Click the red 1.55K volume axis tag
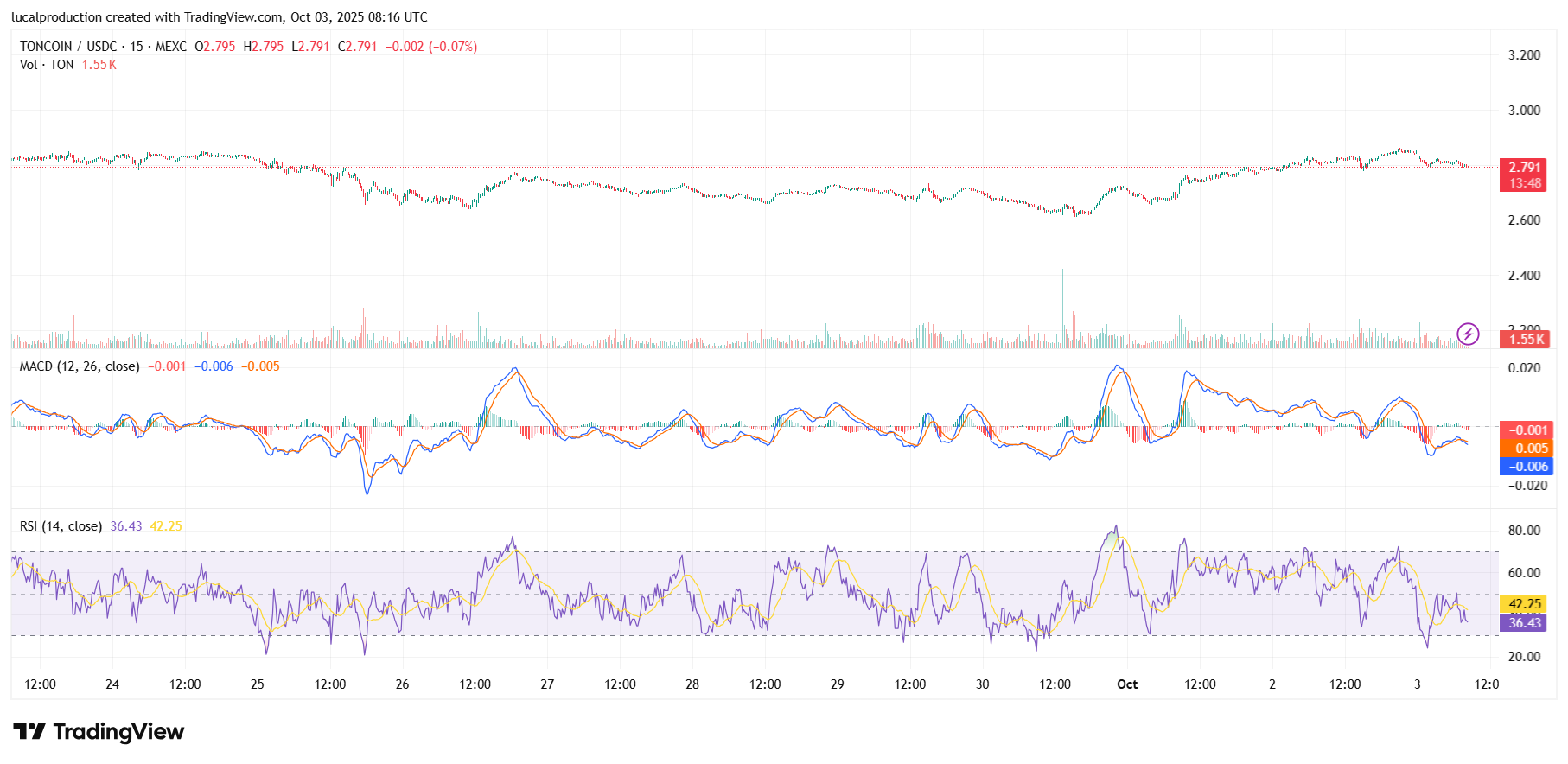This screenshot has width=1568, height=764. [1526, 339]
